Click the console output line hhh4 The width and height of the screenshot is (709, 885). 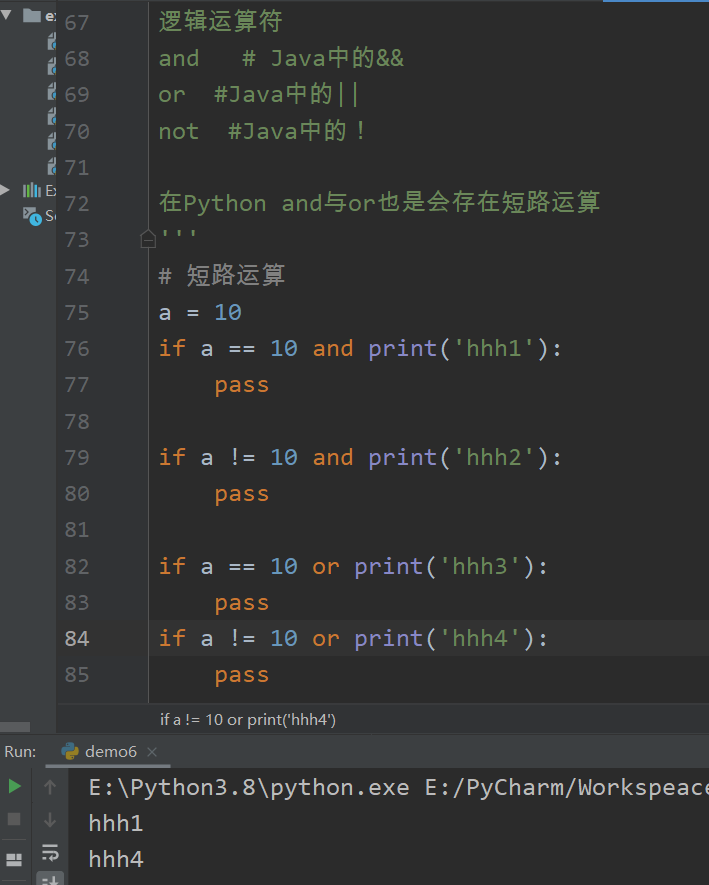tap(116, 860)
